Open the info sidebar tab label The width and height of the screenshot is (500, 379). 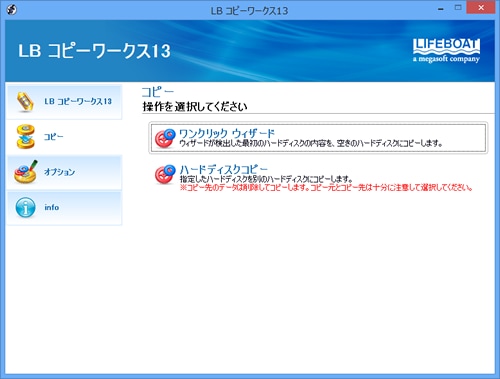coord(52,207)
